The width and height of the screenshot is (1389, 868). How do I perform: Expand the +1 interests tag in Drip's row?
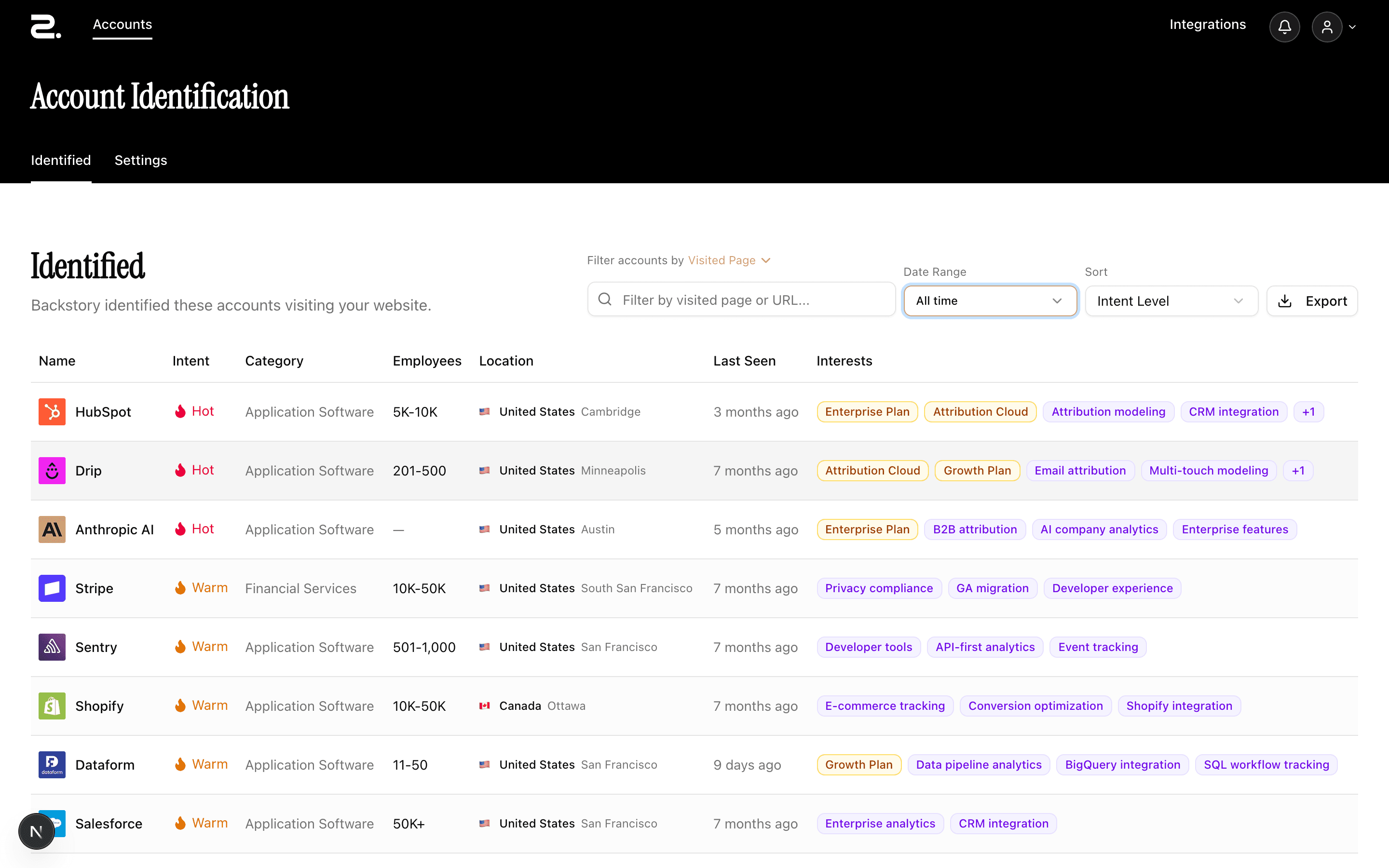pyautogui.click(x=1298, y=471)
